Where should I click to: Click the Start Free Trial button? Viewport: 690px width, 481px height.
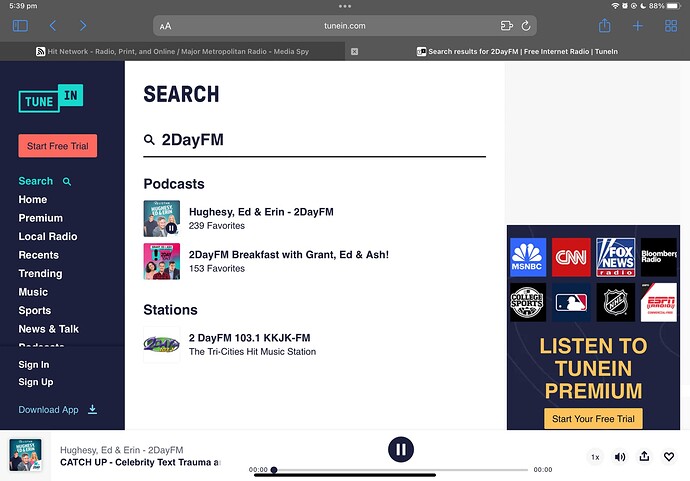[58, 146]
